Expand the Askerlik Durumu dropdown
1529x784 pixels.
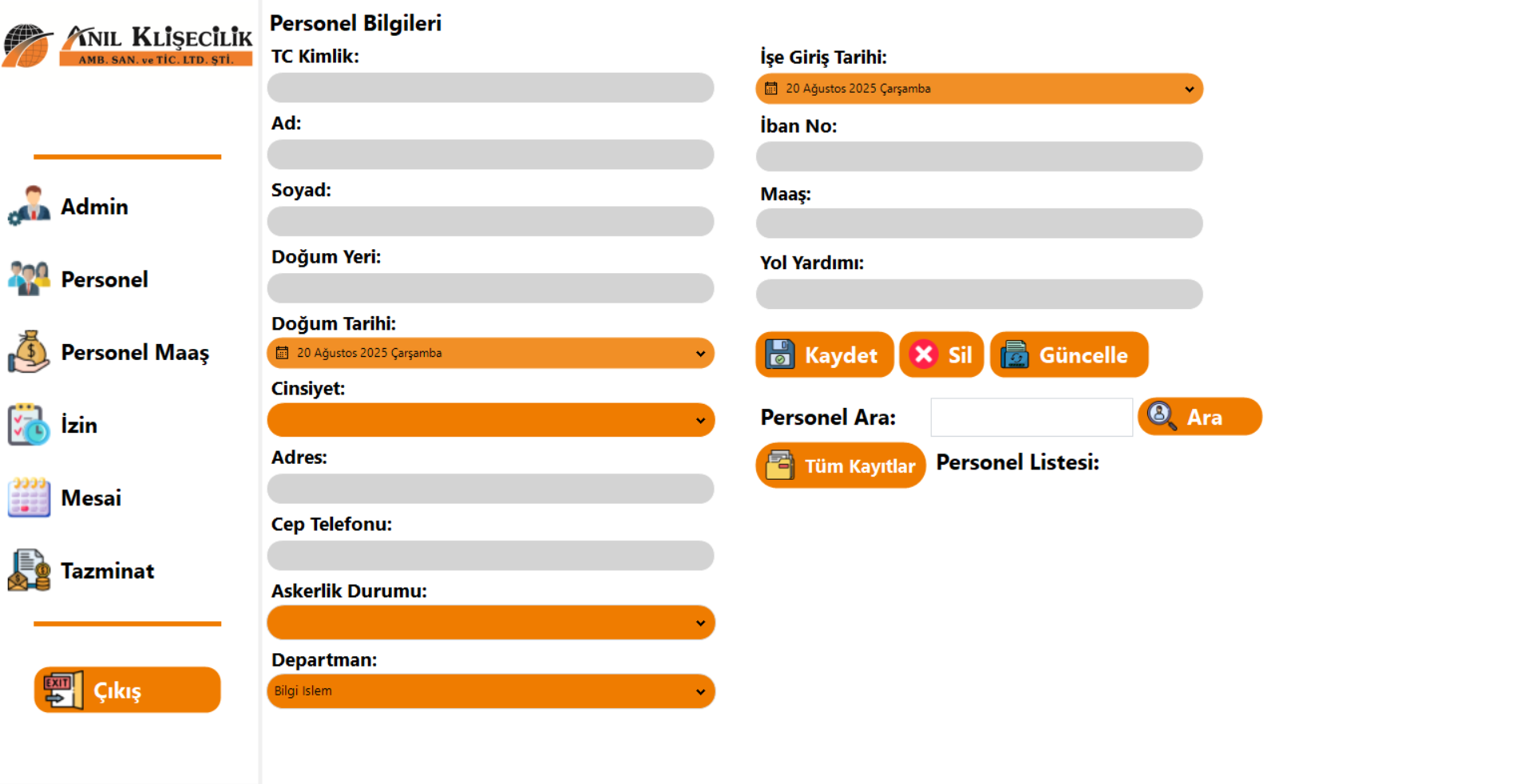pos(490,623)
